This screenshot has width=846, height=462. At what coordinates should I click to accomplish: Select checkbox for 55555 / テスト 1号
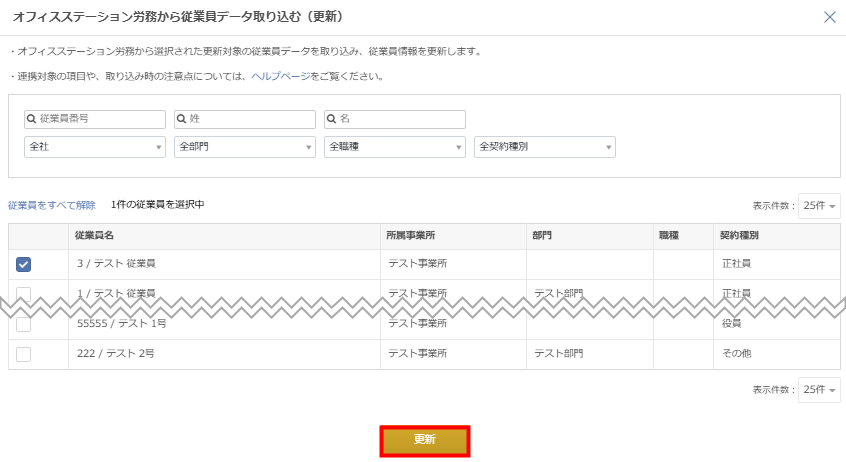click(x=24, y=325)
